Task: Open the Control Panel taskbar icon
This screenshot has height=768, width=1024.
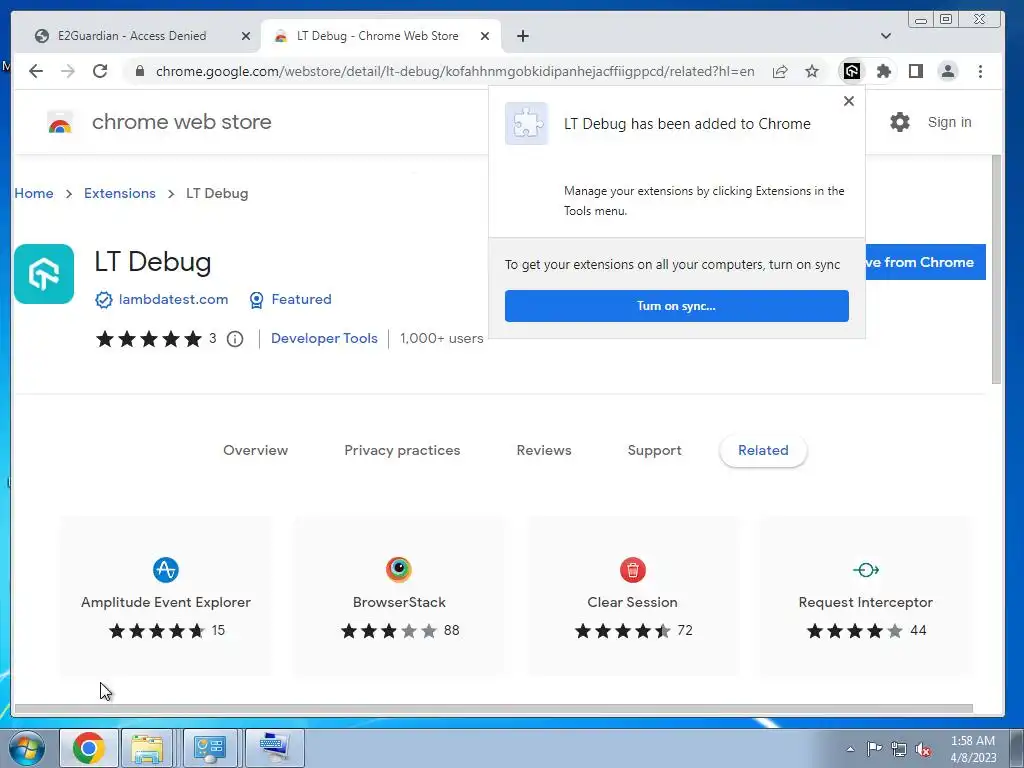Action: pyautogui.click(x=210, y=748)
